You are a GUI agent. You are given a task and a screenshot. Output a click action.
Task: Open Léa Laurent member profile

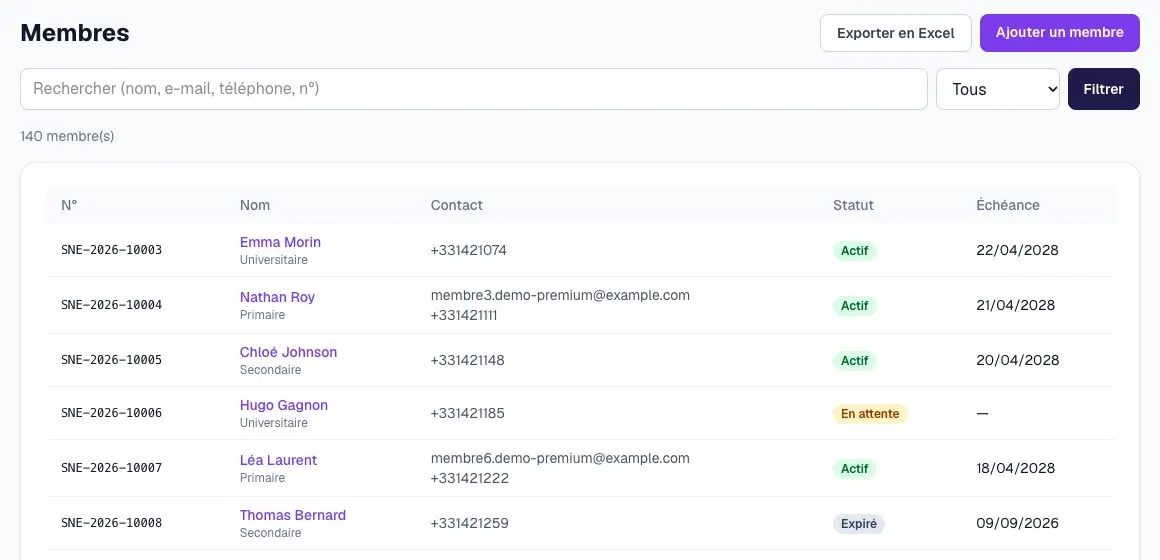[278, 460]
